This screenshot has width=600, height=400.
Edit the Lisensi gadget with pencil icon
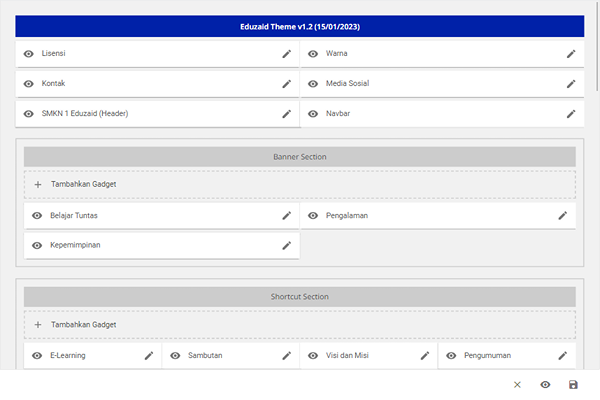(286, 53)
